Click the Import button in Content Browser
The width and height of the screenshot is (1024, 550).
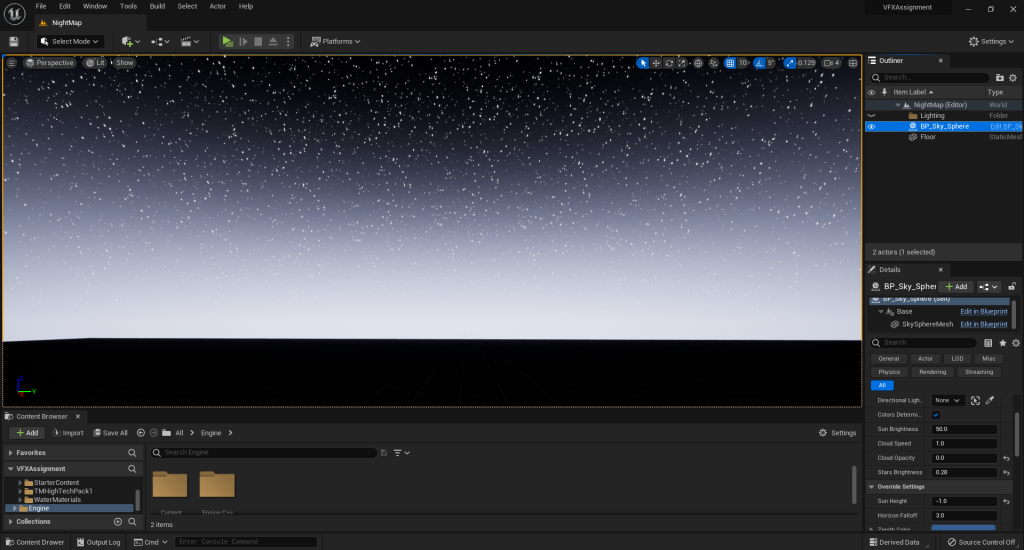coord(68,433)
